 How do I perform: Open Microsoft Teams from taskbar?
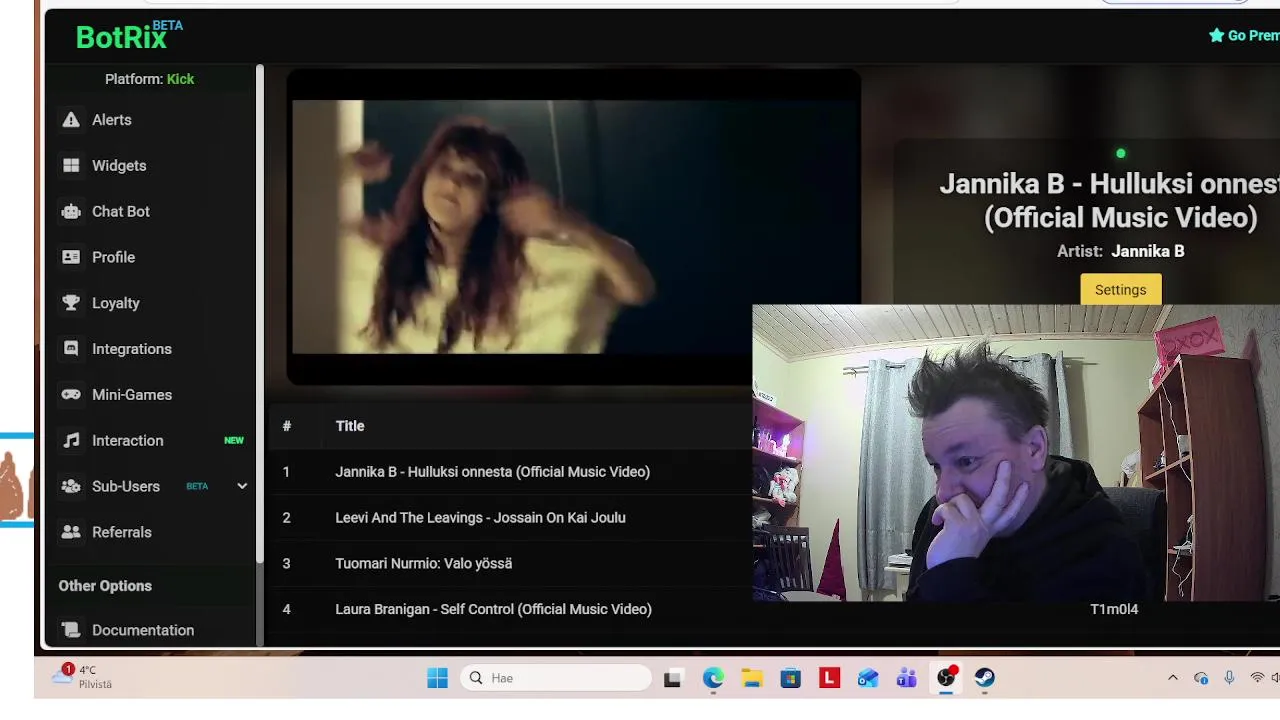907,678
